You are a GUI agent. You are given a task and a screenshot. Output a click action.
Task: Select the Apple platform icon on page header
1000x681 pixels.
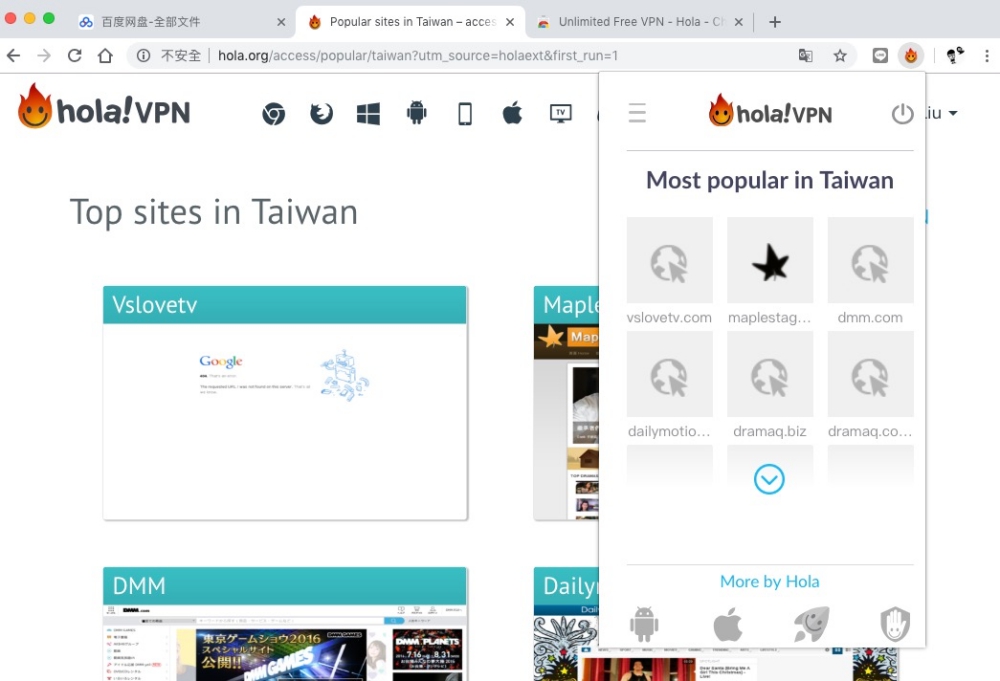coord(512,114)
